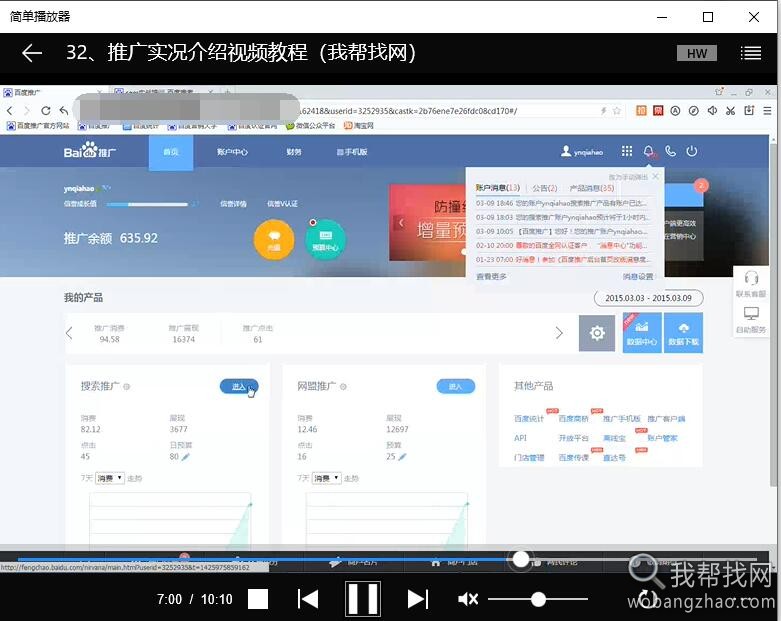781x621 pixels.
Task: Enter 网盟推广 with the 进入 button
Action: click(456, 386)
